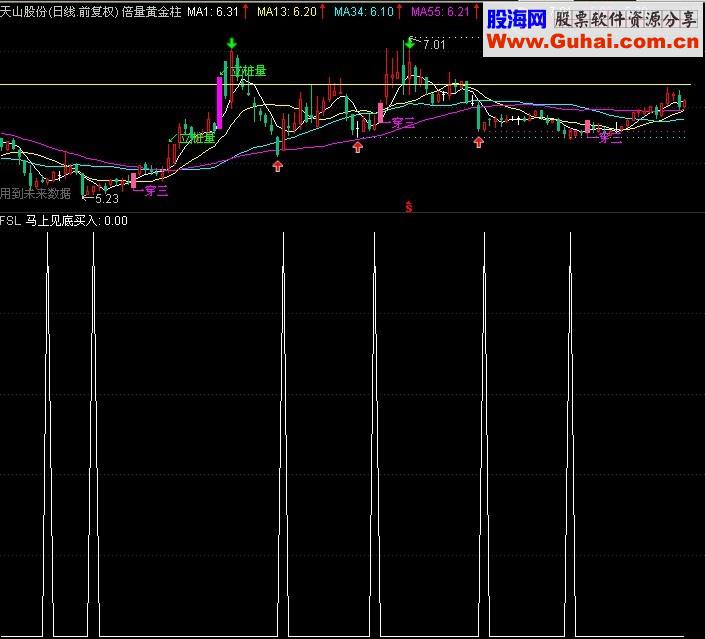Click the last spike in the FSL panel
This screenshot has width=705, height=639.
pyautogui.click(x=570, y=434)
